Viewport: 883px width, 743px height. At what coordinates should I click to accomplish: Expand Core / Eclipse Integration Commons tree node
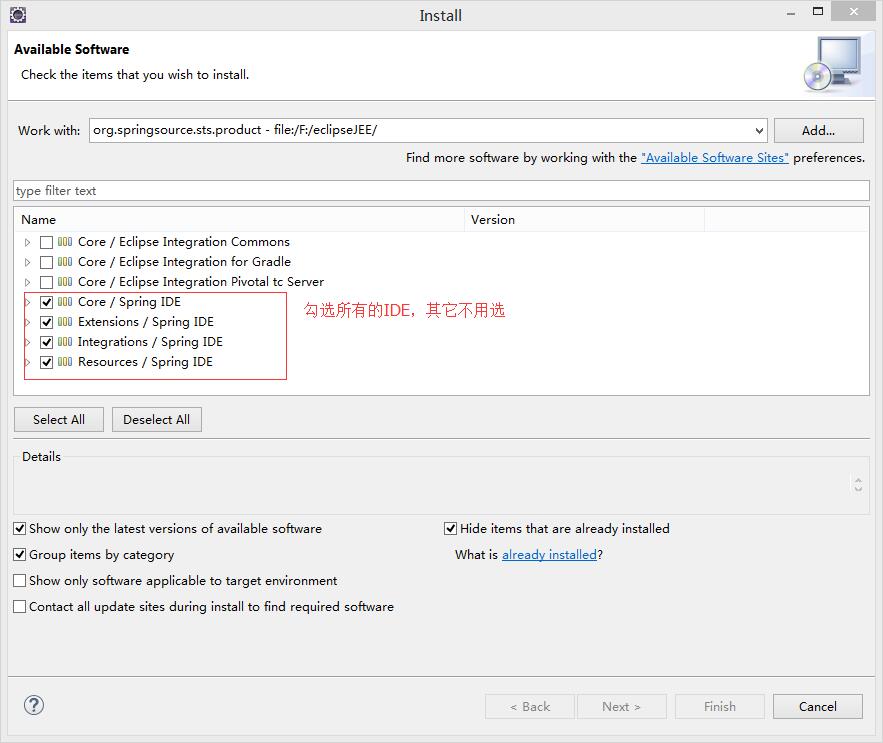27,242
